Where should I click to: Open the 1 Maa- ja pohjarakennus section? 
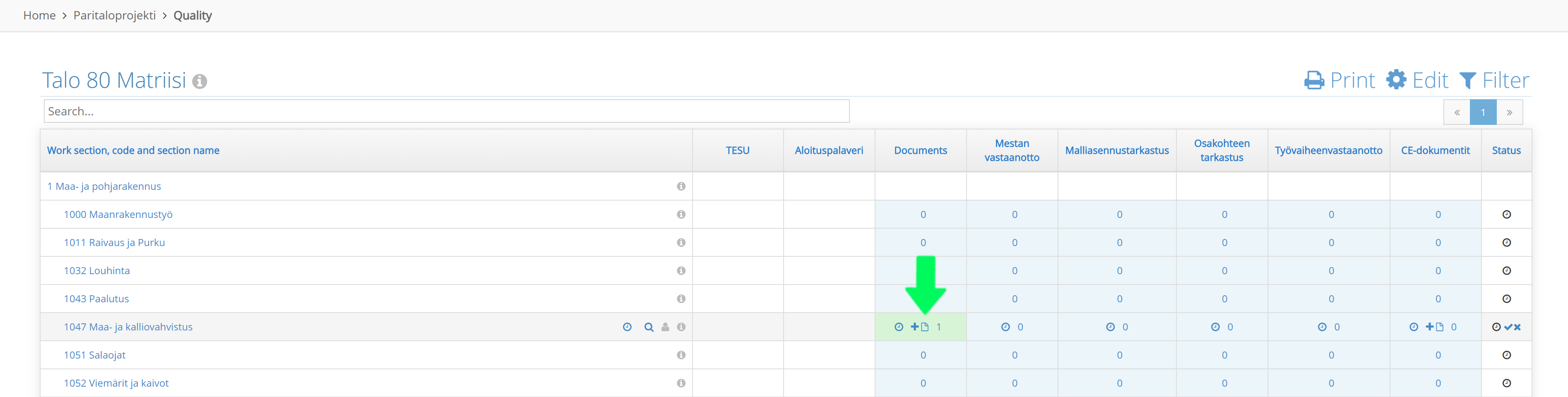pos(104,187)
